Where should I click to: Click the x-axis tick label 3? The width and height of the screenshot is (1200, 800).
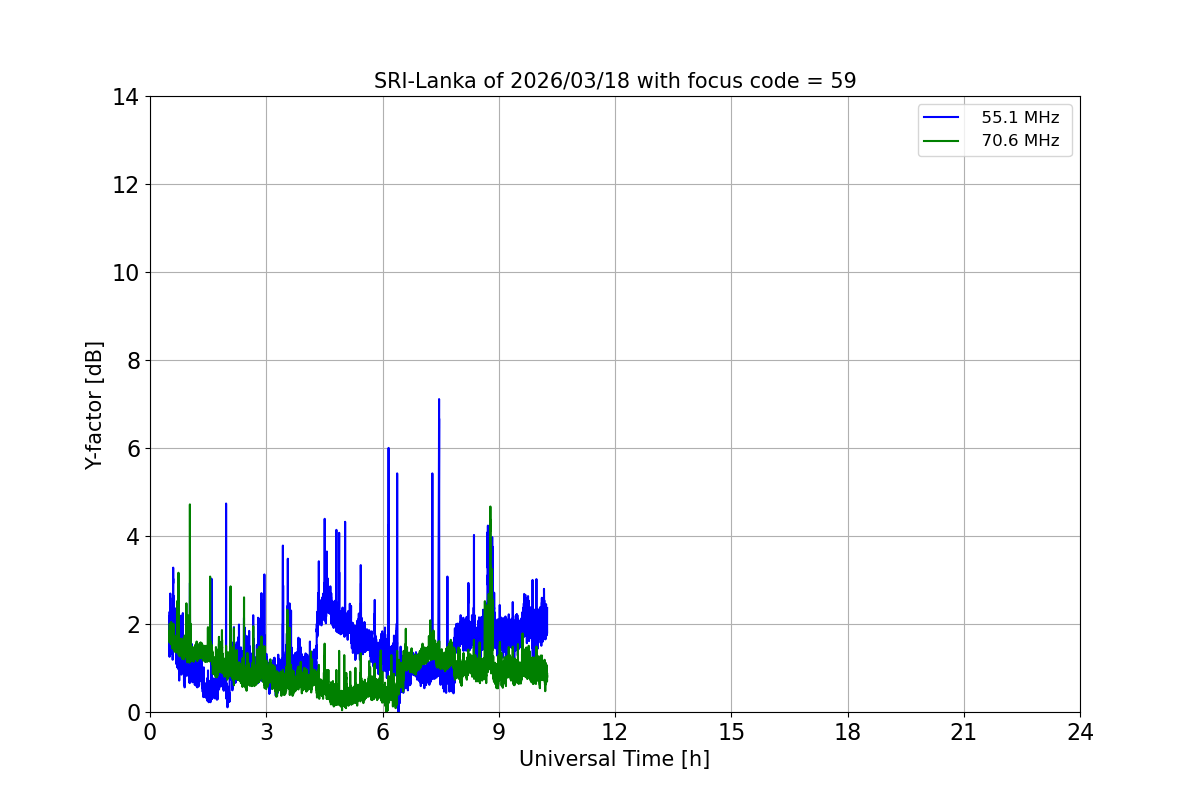coord(266,732)
